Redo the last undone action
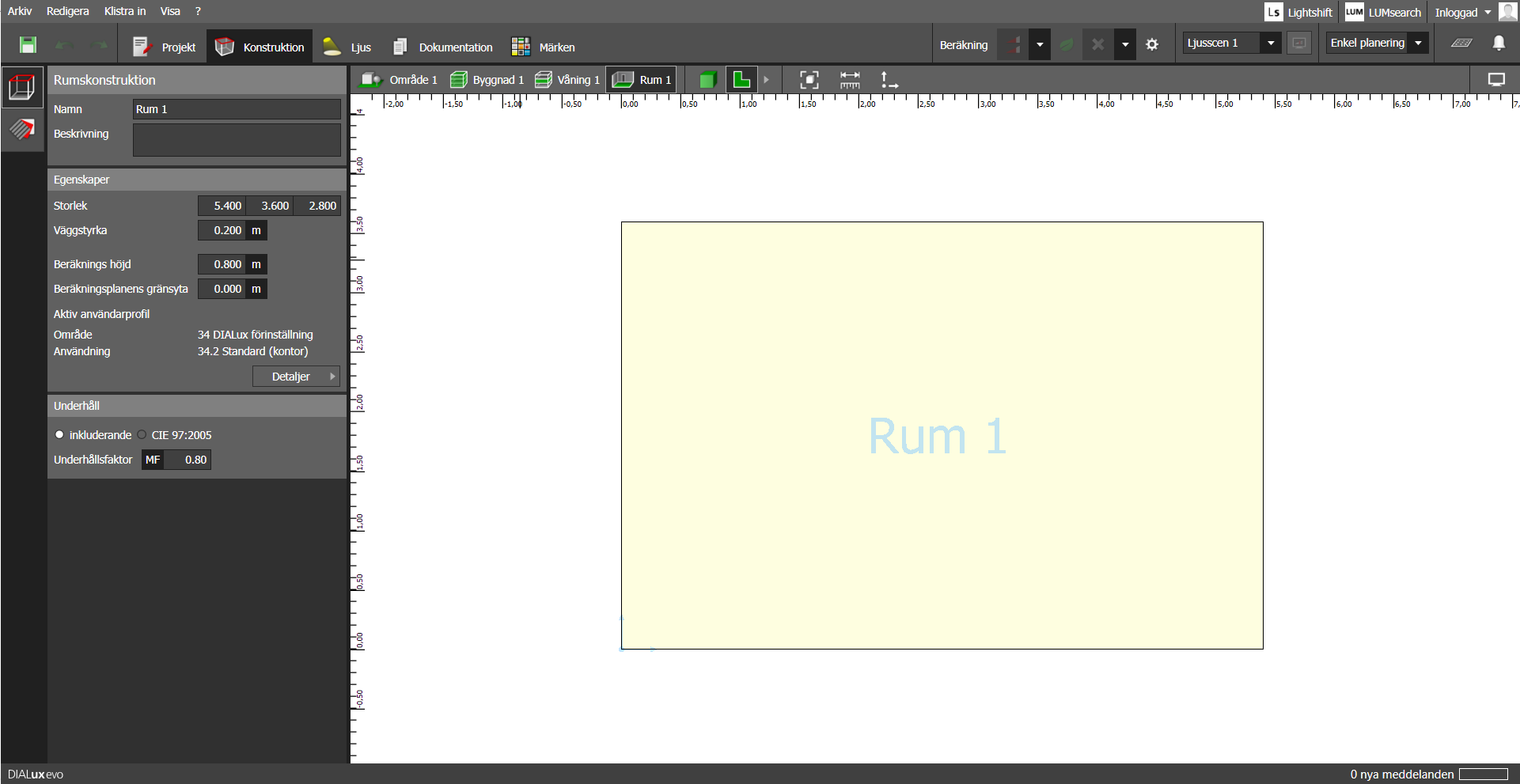 [x=99, y=45]
